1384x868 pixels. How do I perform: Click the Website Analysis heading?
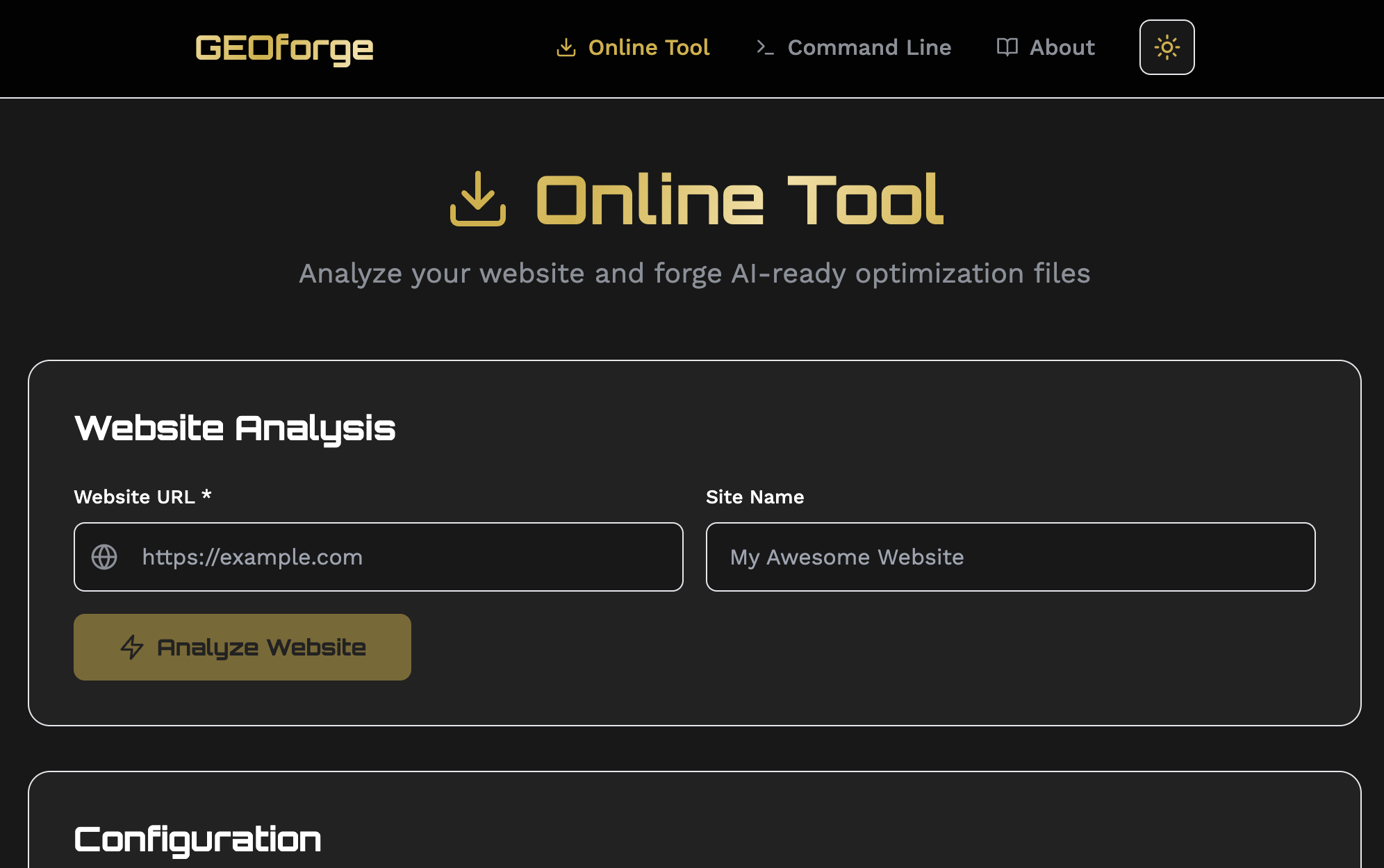tap(235, 428)
